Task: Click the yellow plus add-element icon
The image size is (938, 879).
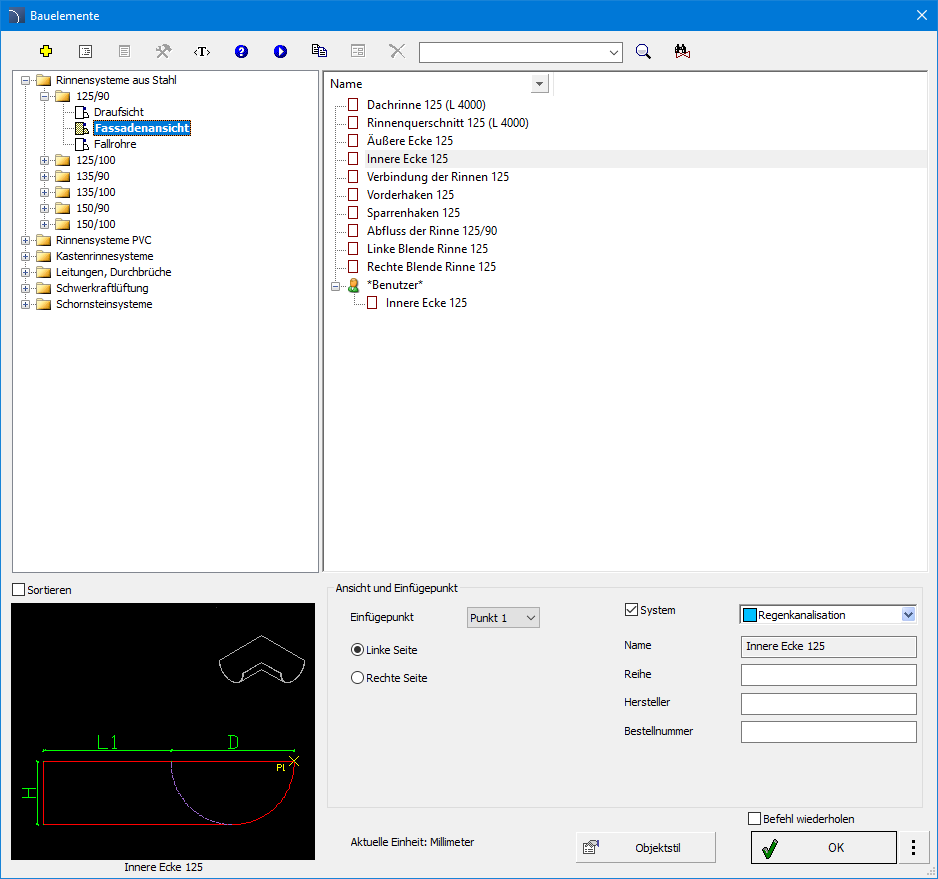Action: coord(46,51)
